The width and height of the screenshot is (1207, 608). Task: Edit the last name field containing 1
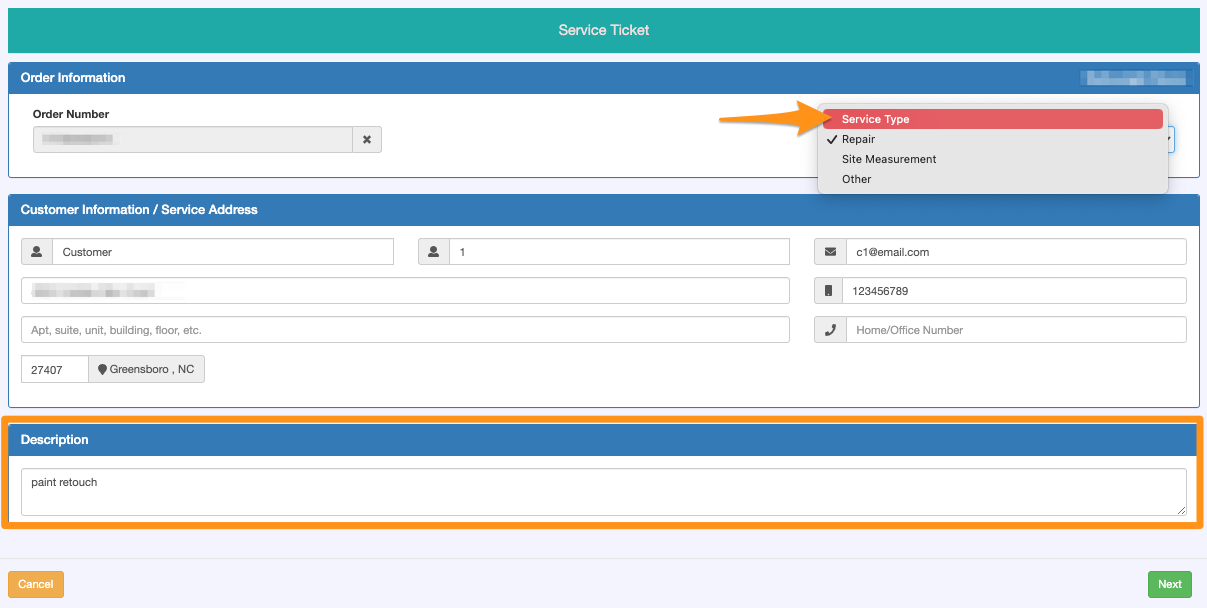pos(620,252)
